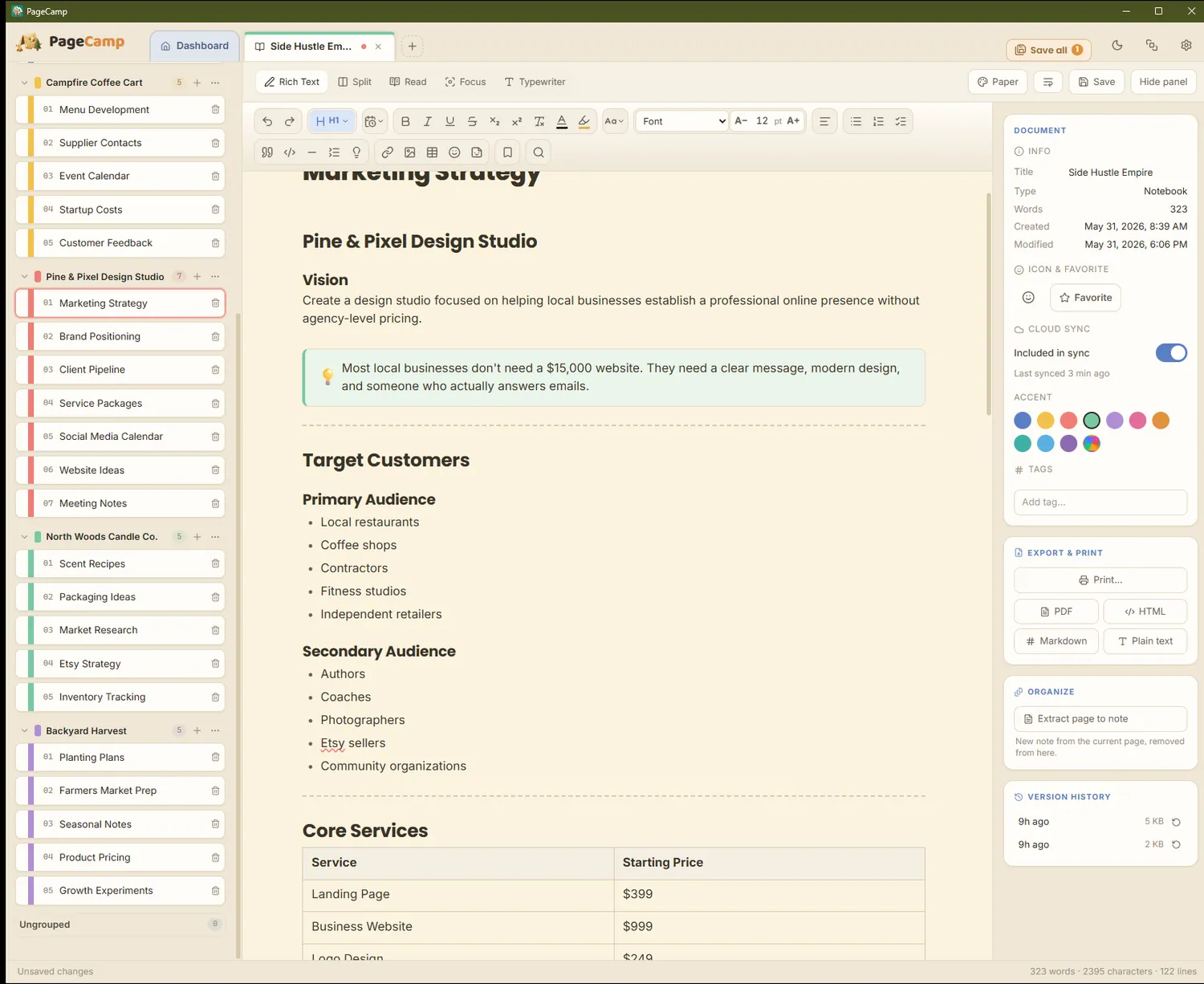Apply subscript formatting
Image resolution: width=1204 pixels, height=984 pixels.
(494, 121)
